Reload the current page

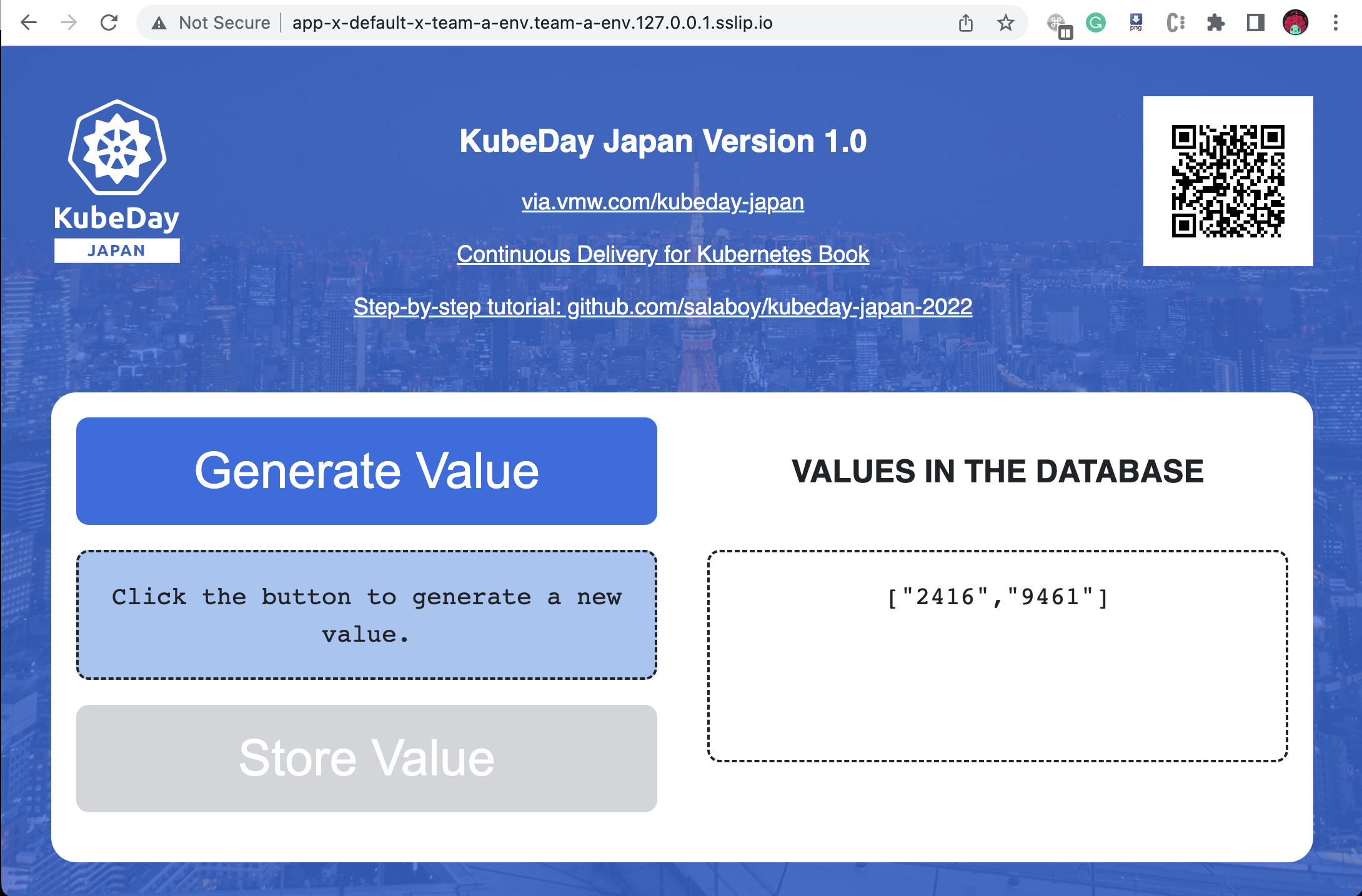point(109,23)
